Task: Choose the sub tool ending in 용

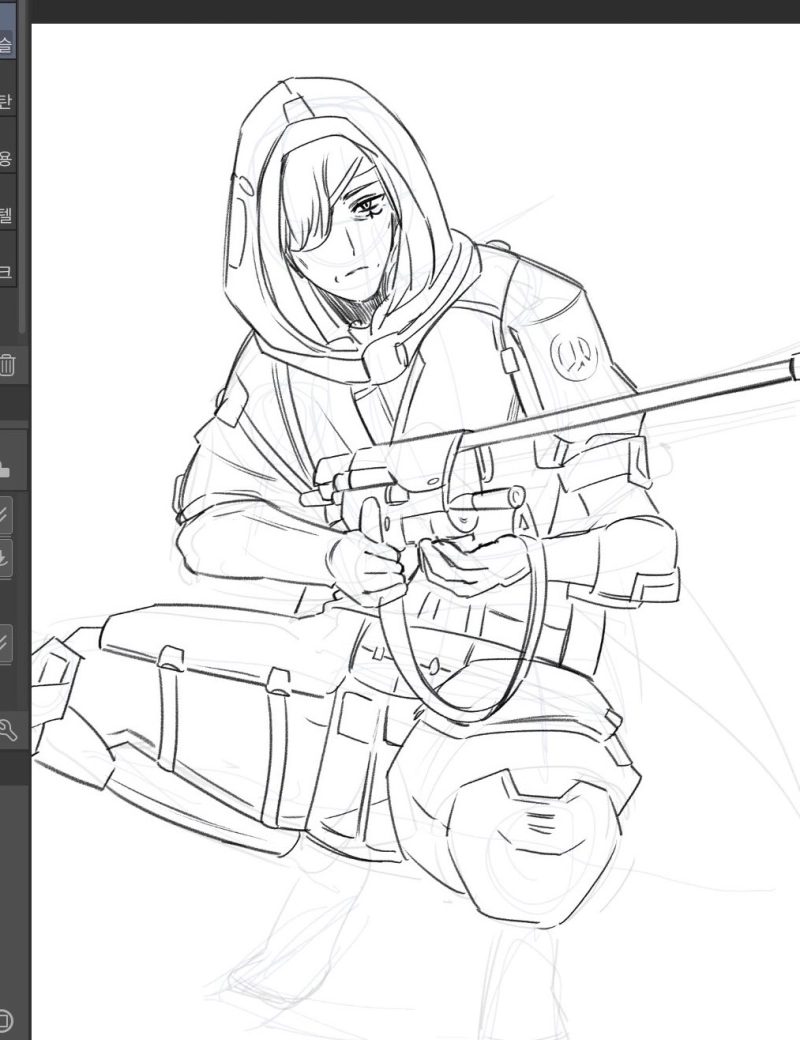Action: (x=7, y=158)
